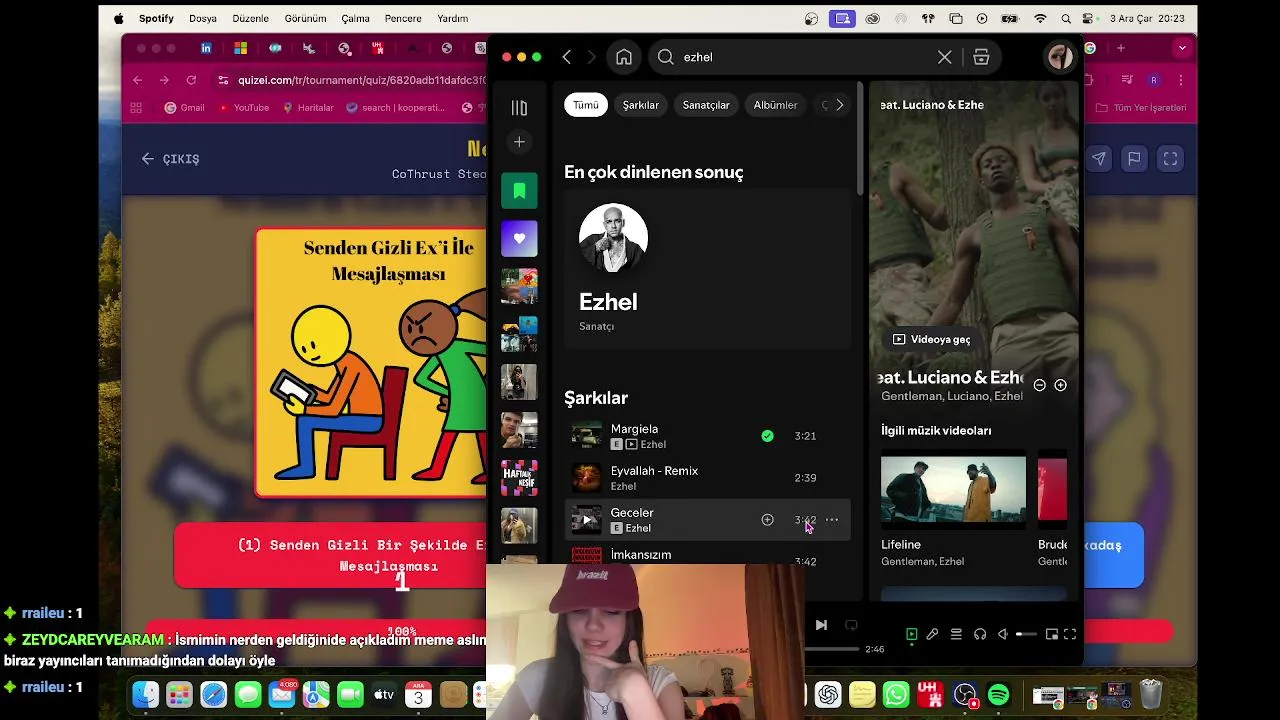Add Geceler to library with plus circle
The image size is (1280, 720).
click(767, 520)
